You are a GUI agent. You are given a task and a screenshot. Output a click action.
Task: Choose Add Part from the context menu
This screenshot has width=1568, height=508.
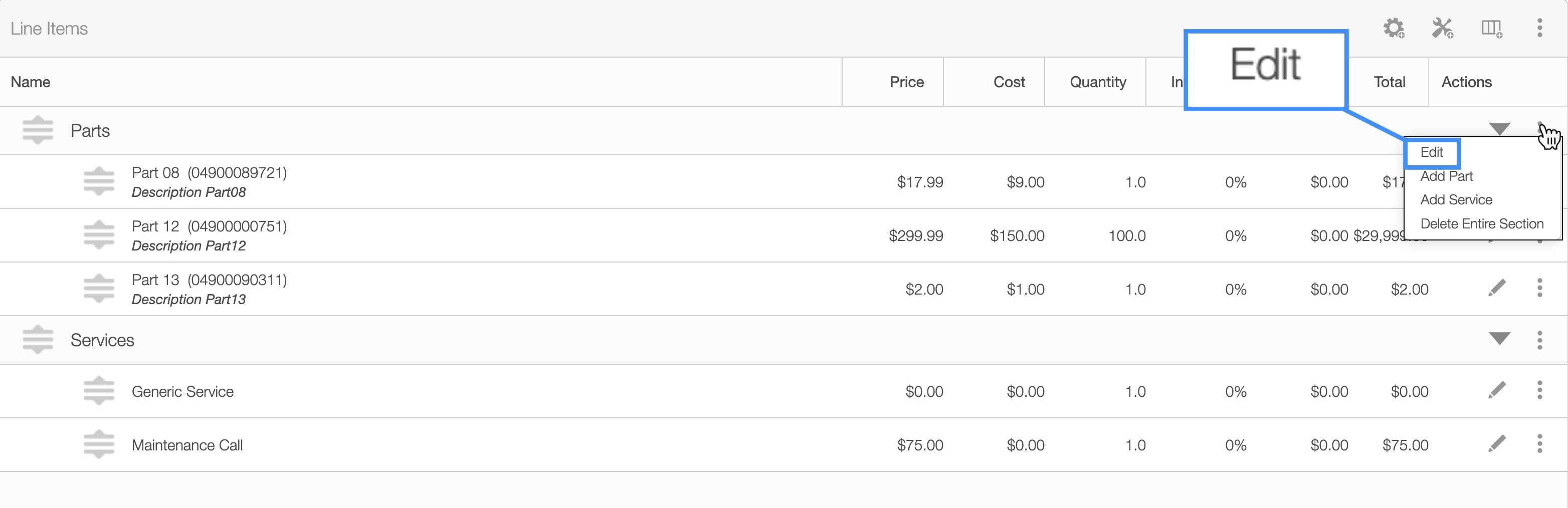tap(1446, 176)
